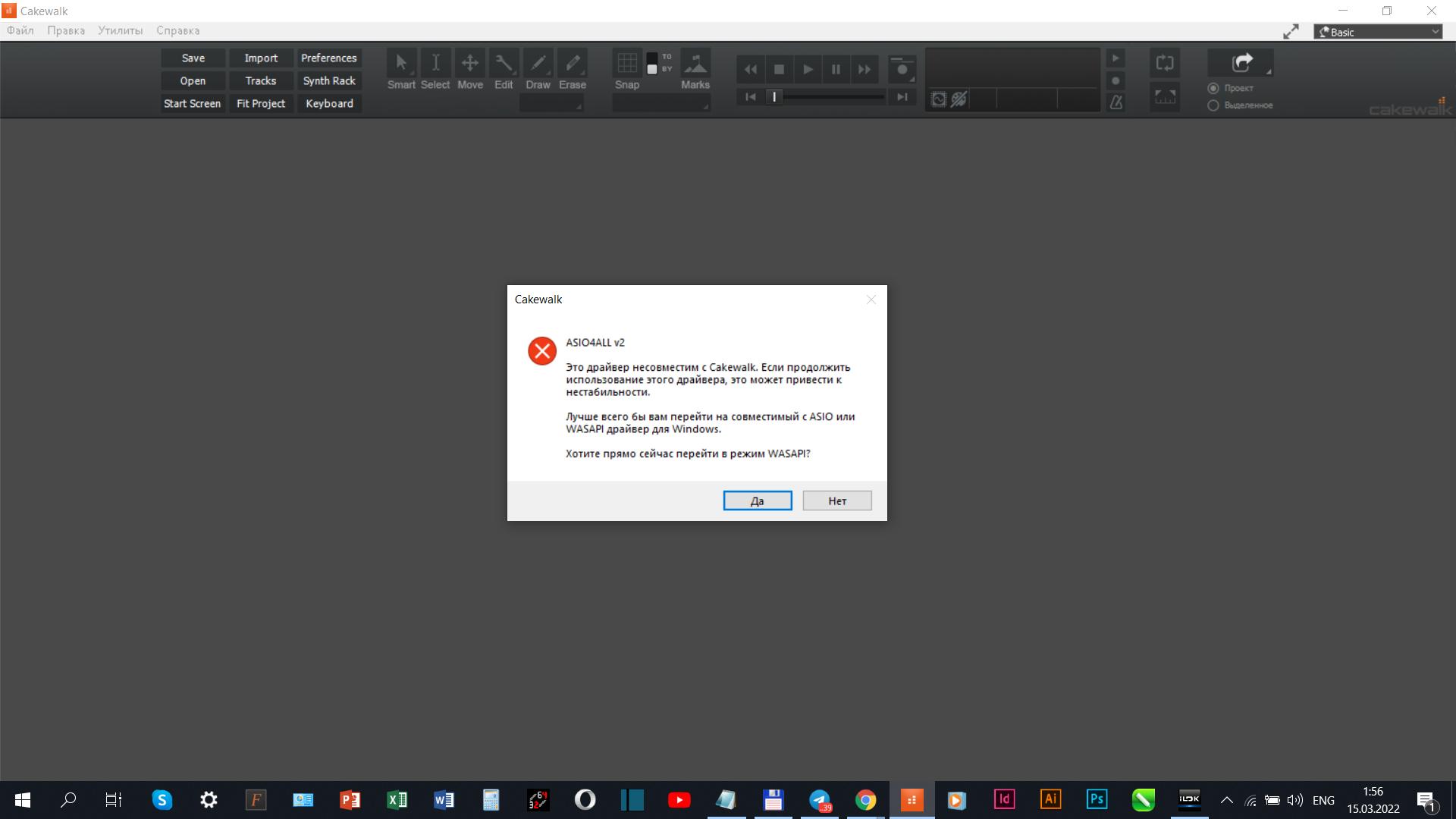Toggle the Loop on/off button

tap(1165, 63)
